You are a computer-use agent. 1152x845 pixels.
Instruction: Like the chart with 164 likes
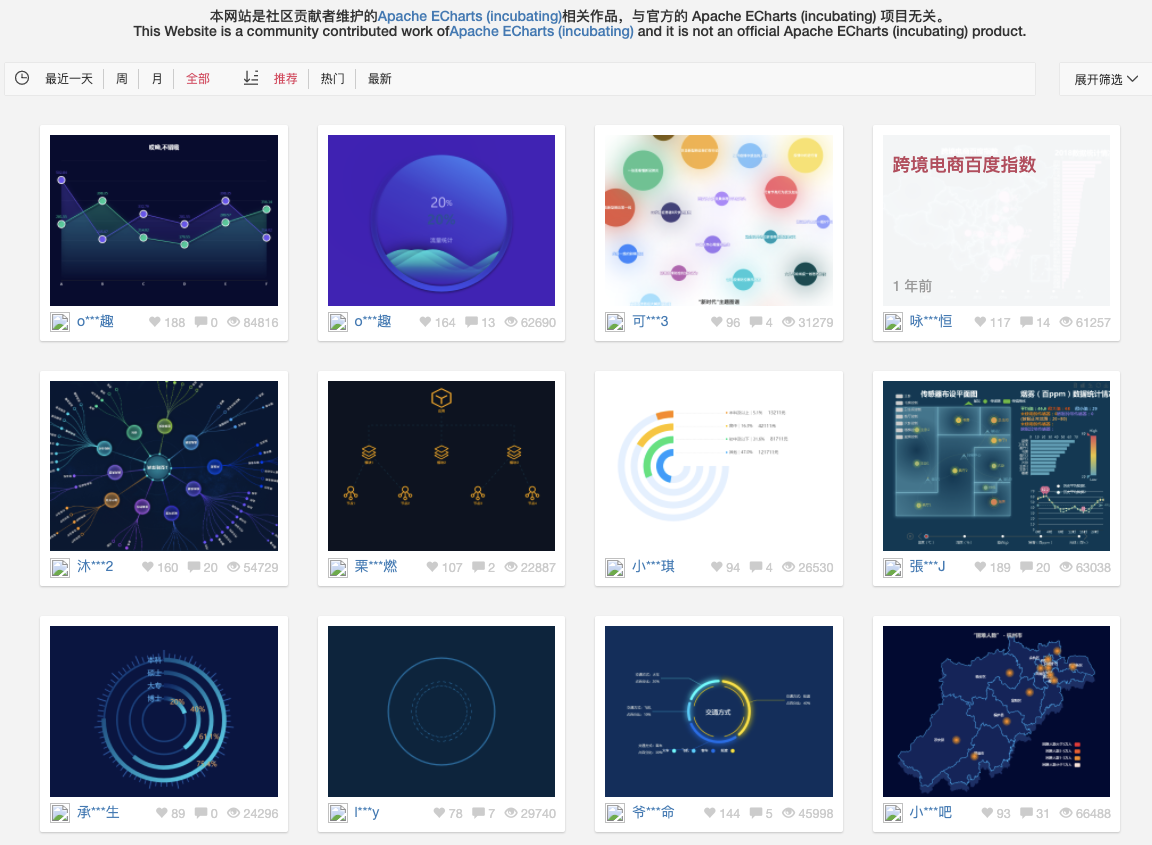coord(425,322)
